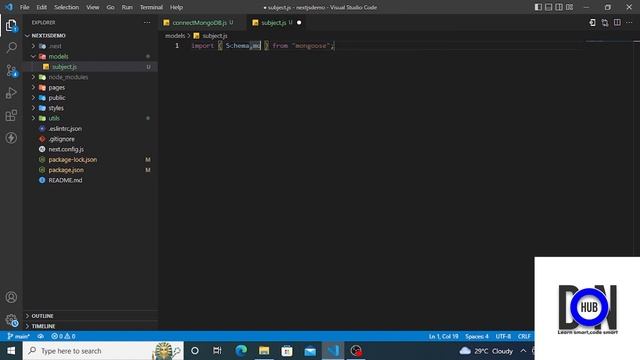640x360 pixels.
Task: Click the Explorer more actions ellipsis
Action: (x=147, y=22)
